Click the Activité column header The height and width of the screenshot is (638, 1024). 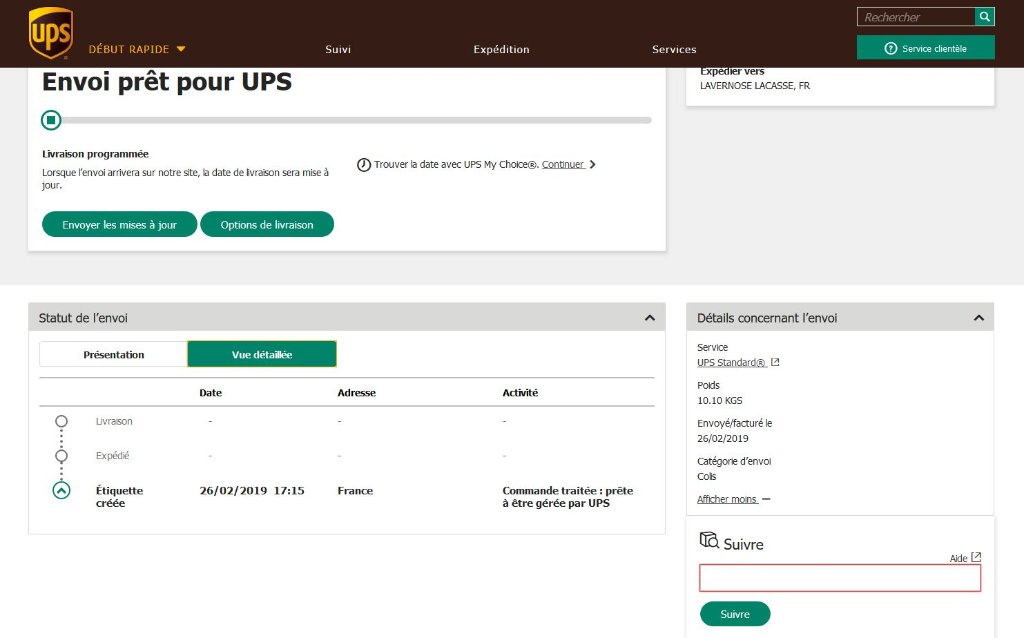pyautogui.click(x=520, y=392)
